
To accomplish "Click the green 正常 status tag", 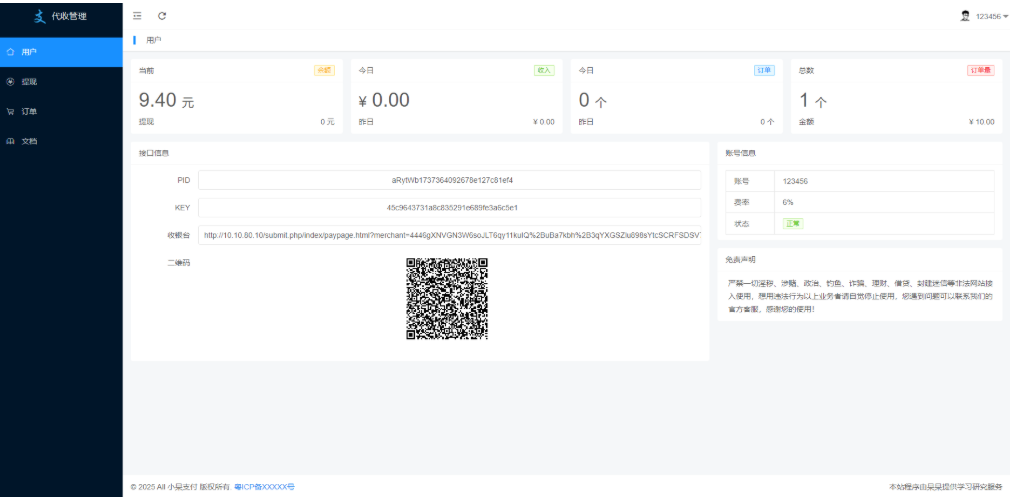I will 792,223.
